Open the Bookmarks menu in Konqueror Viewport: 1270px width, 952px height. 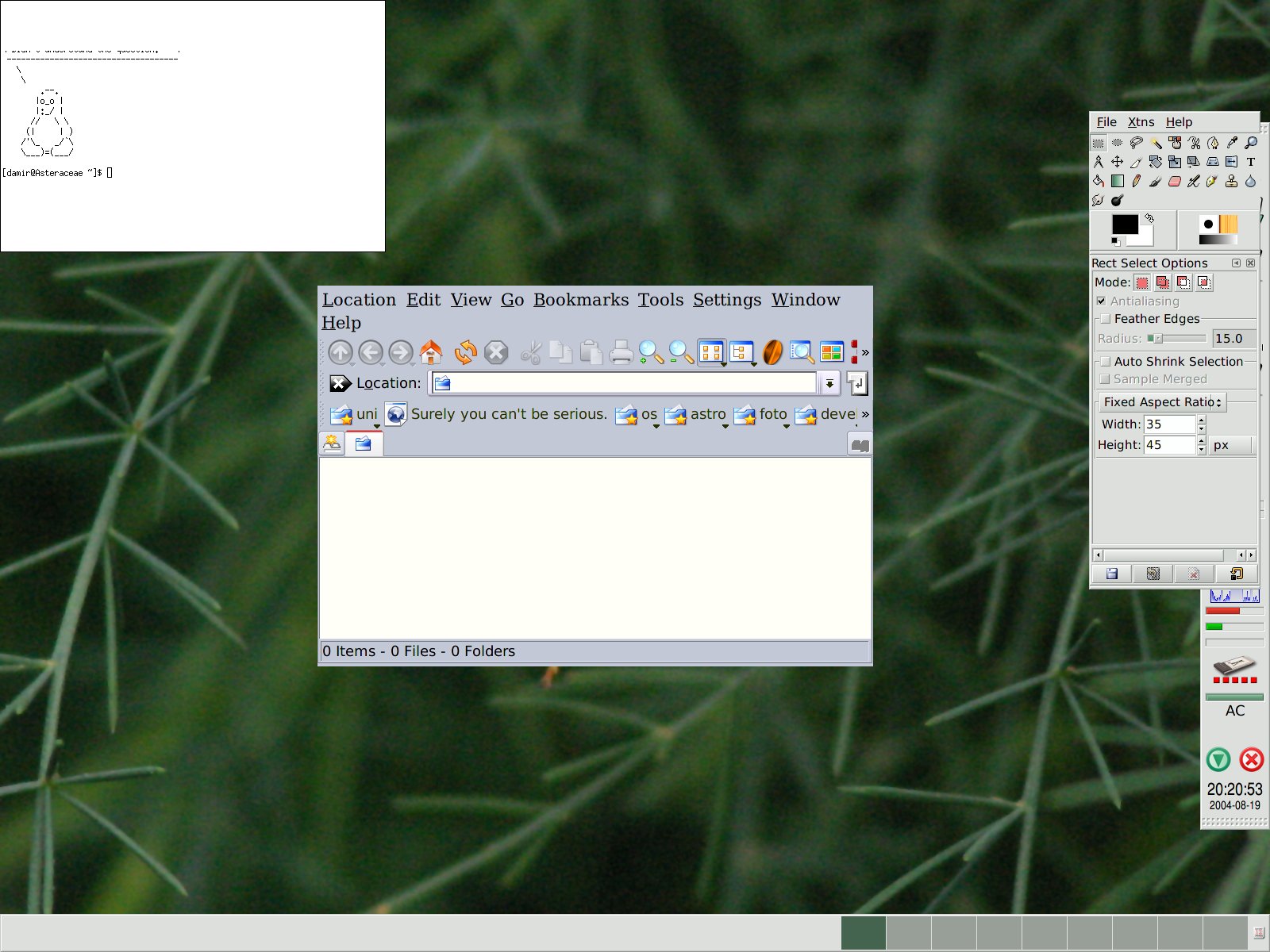pos(580,300)
